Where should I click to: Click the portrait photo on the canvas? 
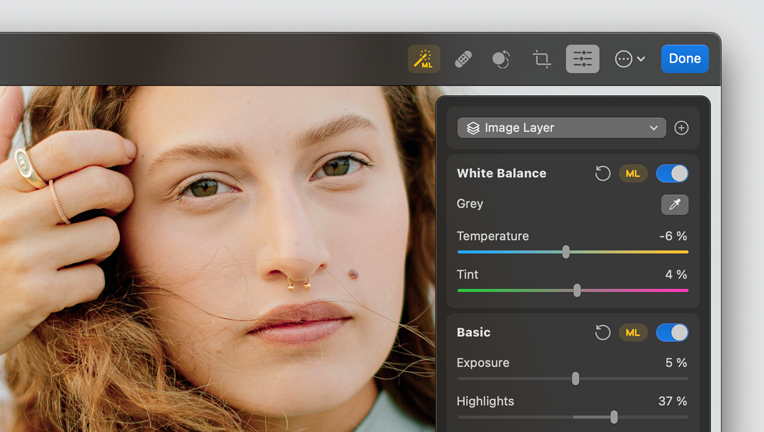point(218,259)
